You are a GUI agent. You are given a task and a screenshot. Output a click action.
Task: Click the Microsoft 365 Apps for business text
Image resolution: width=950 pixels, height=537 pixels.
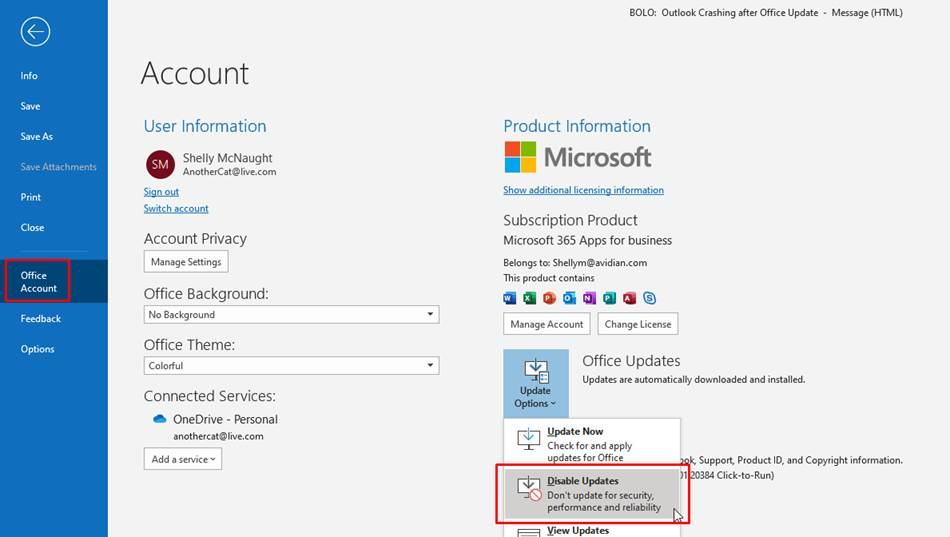coord(588,240)
